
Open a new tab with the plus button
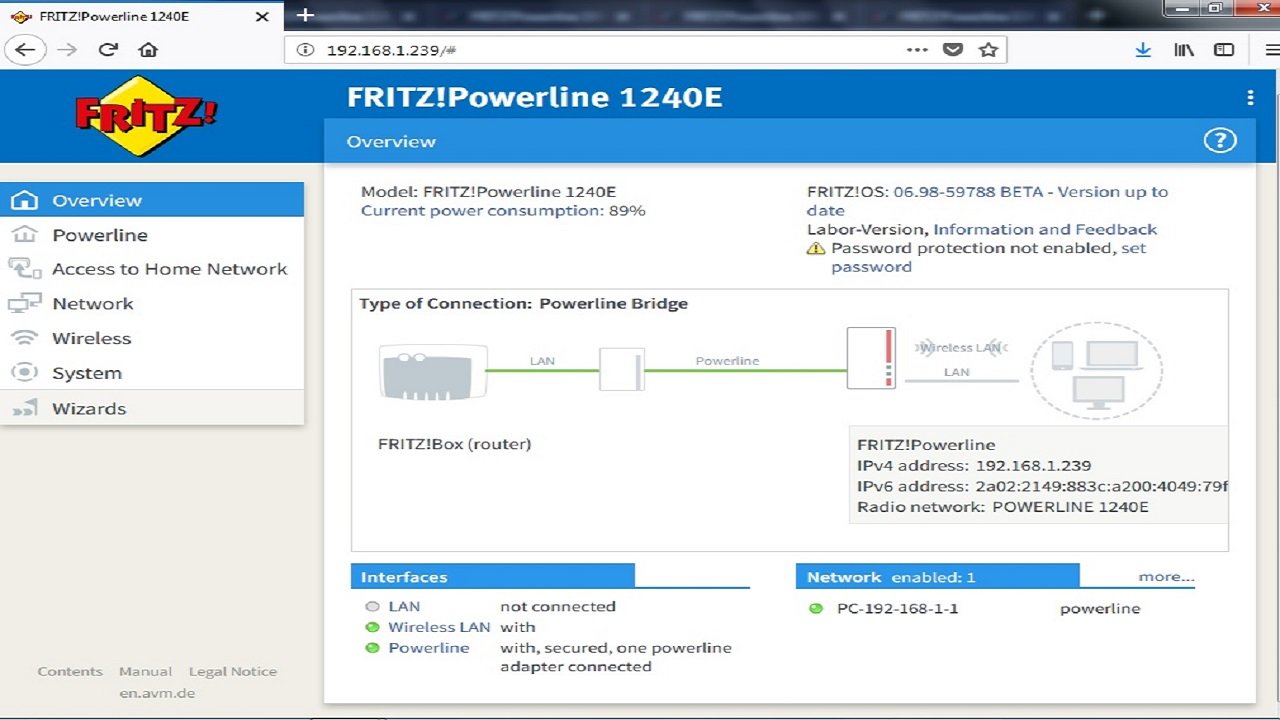(306, 15)
